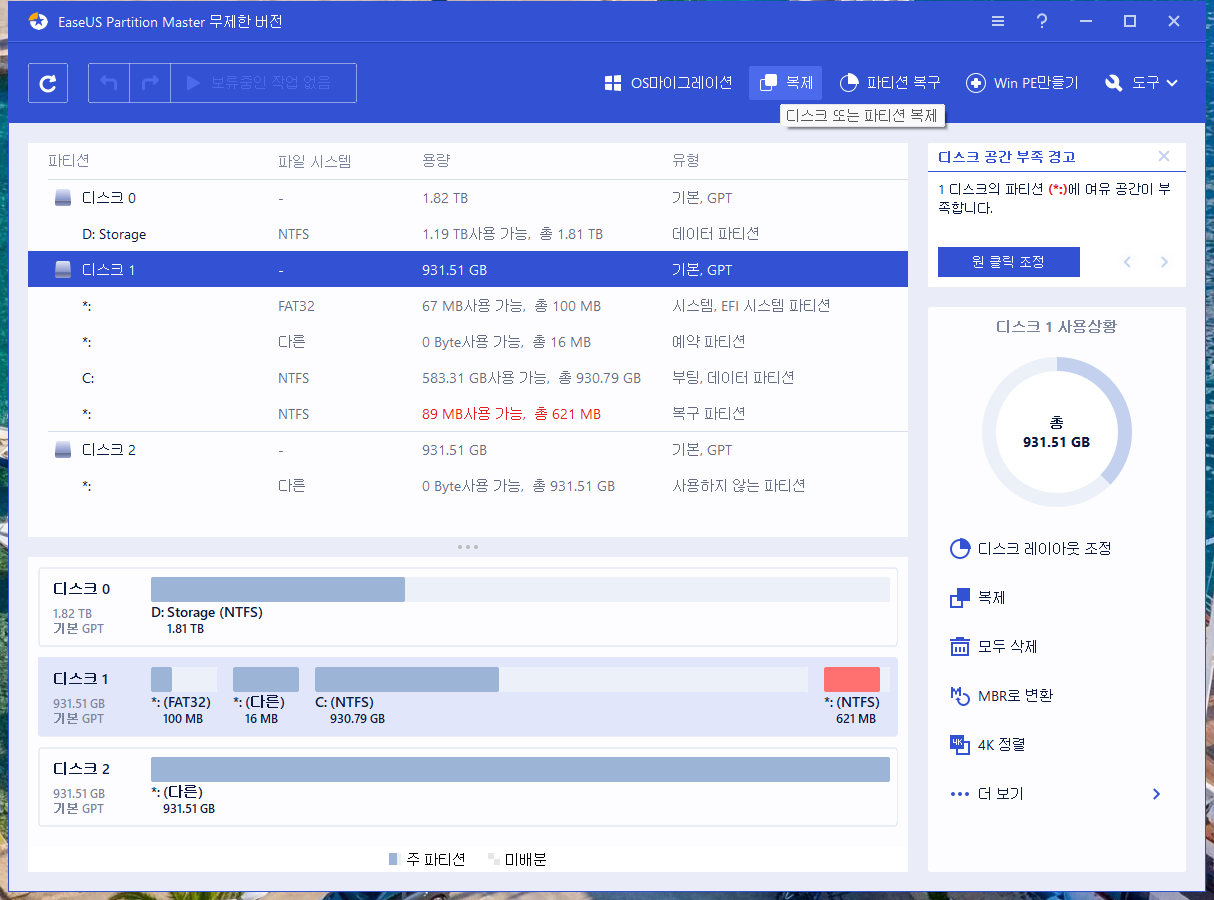Select D: Storage bar in disk map
Screen dimensions: 1214x900
(x=520, y=589)
